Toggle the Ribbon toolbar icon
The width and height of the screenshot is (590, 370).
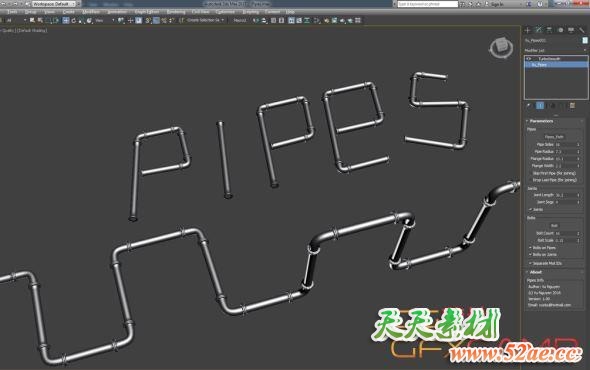291,20
